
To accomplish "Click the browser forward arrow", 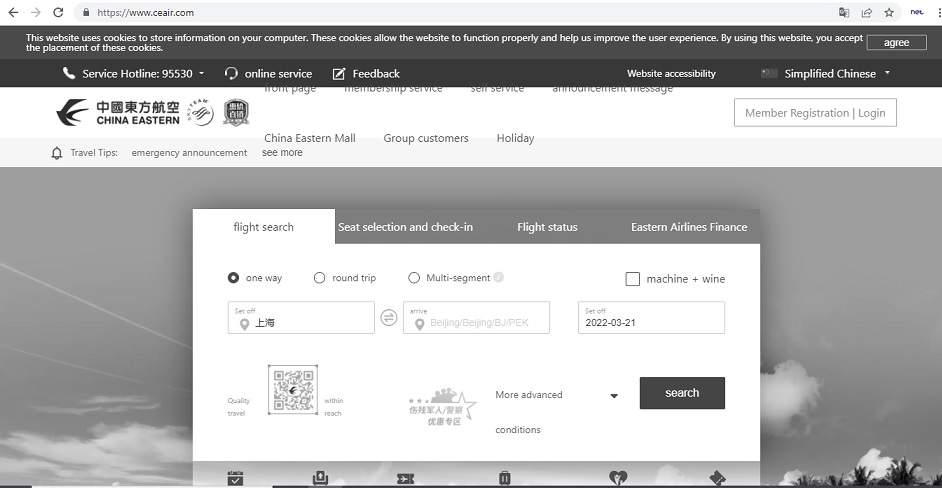I will (x=35, y=13).
